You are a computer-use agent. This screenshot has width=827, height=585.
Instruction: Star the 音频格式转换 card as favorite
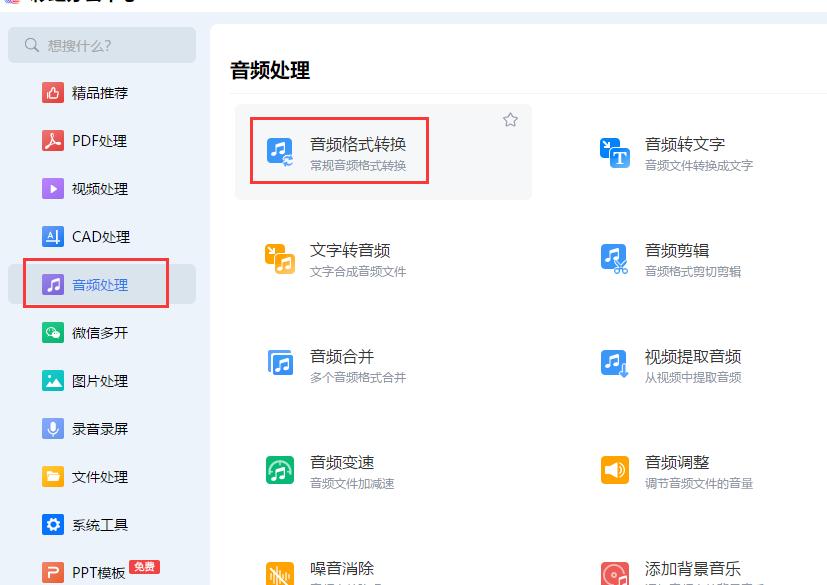(x=510, y=119)
